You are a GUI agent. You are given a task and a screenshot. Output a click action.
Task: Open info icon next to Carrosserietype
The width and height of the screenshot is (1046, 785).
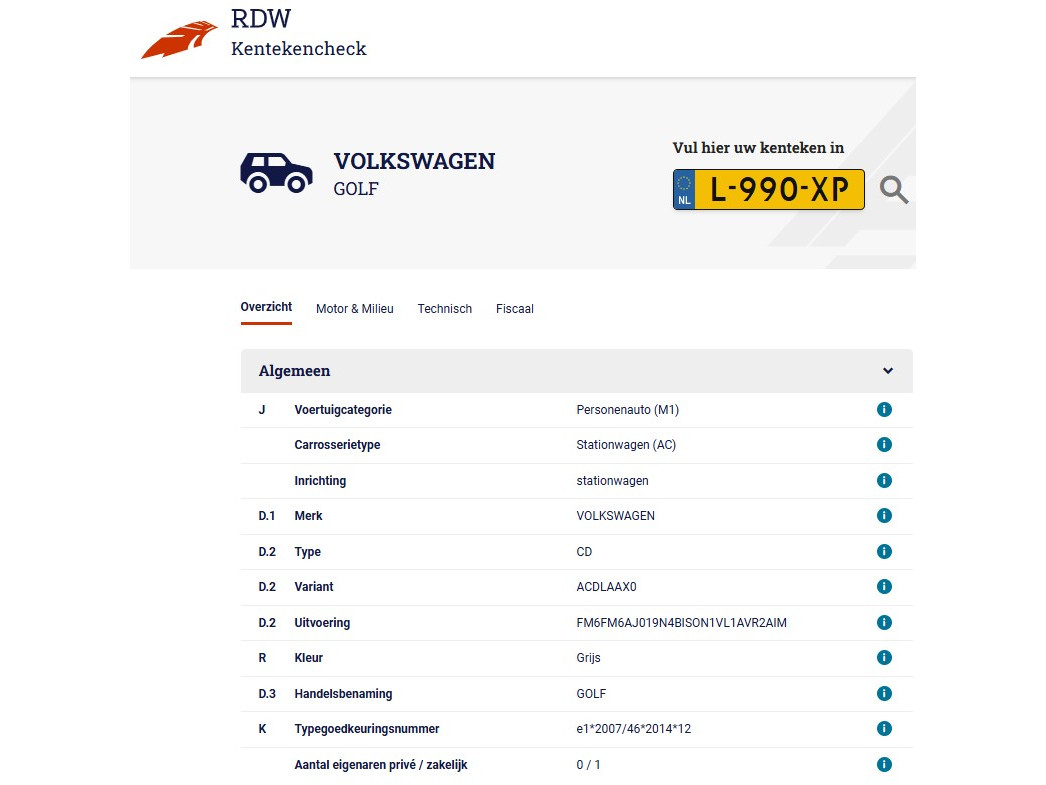coord(884,445)
